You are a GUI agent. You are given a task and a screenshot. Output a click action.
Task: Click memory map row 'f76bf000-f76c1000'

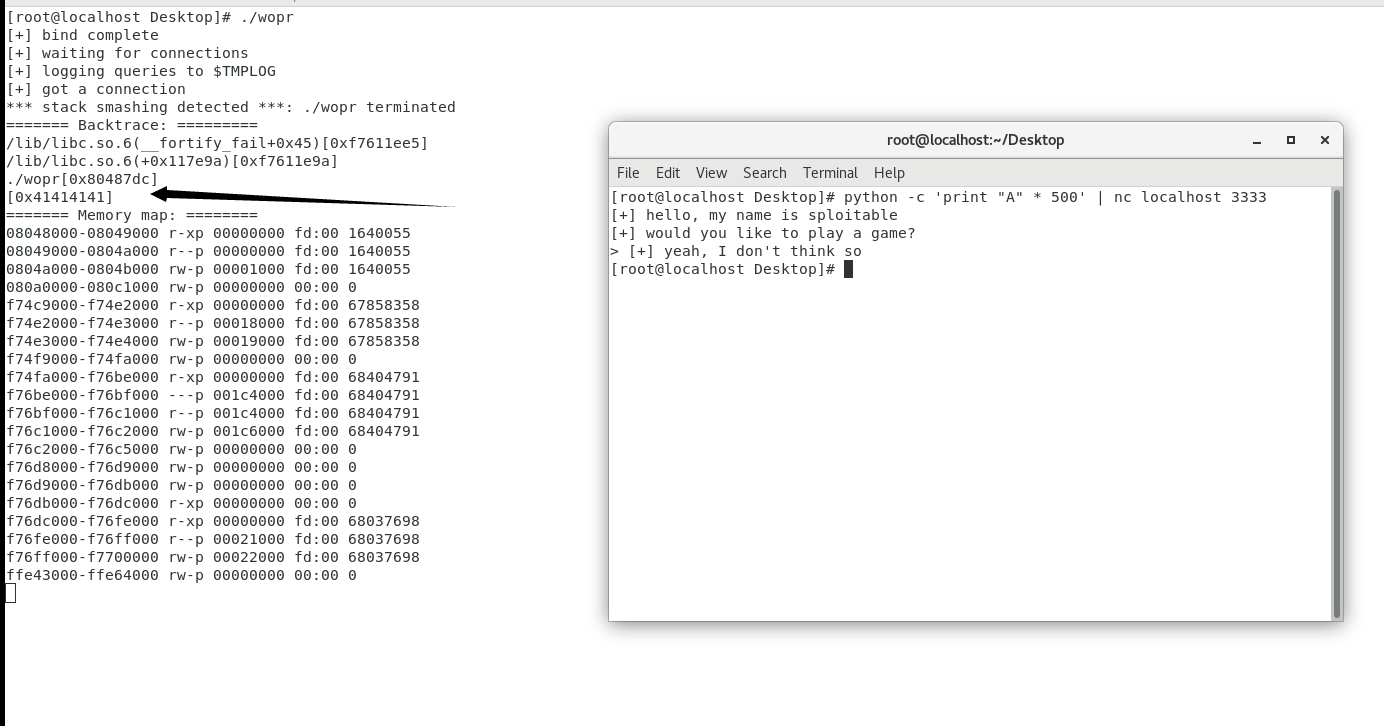(213, 413)
